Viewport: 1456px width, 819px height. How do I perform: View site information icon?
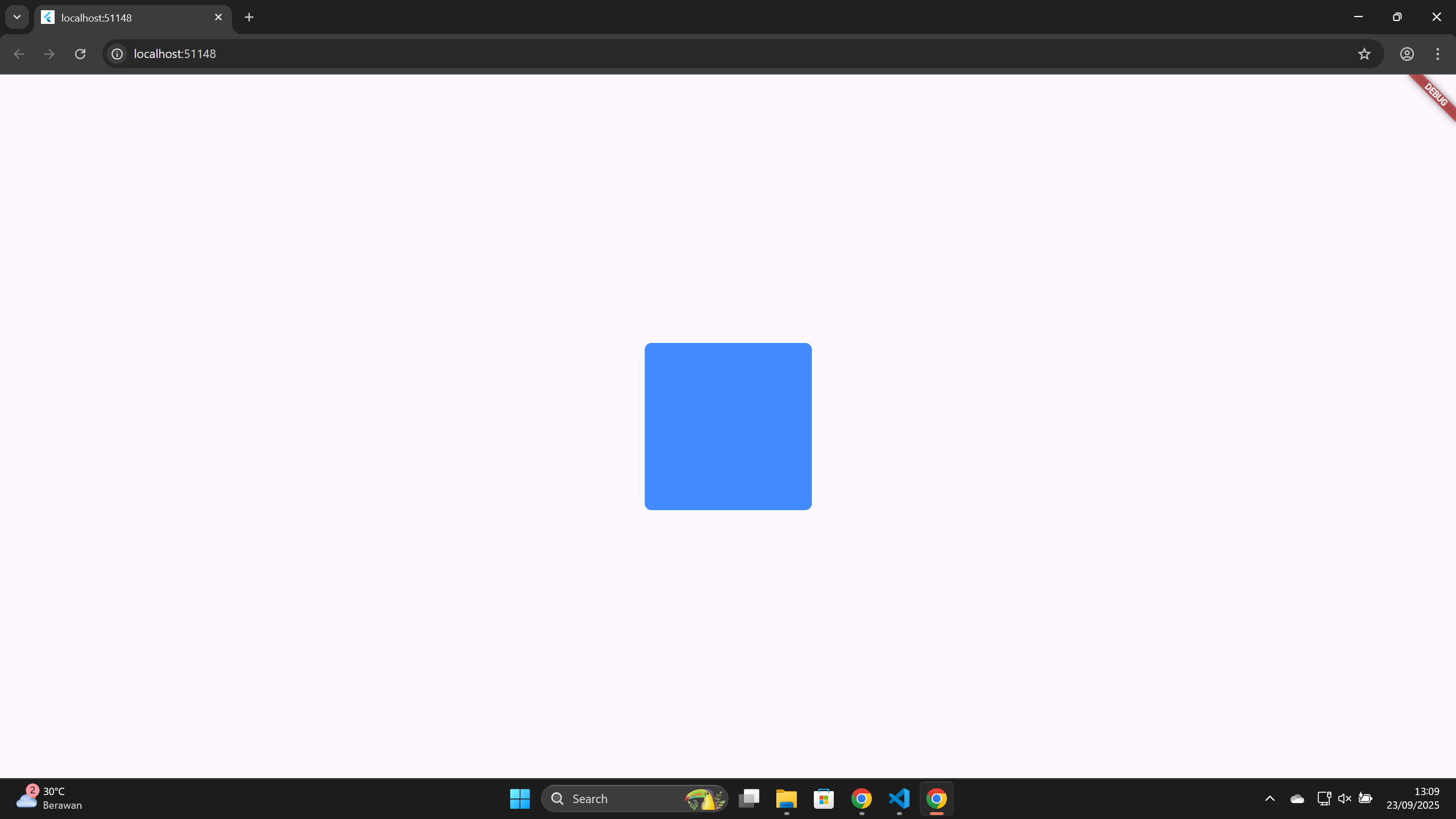coord(117,53)
